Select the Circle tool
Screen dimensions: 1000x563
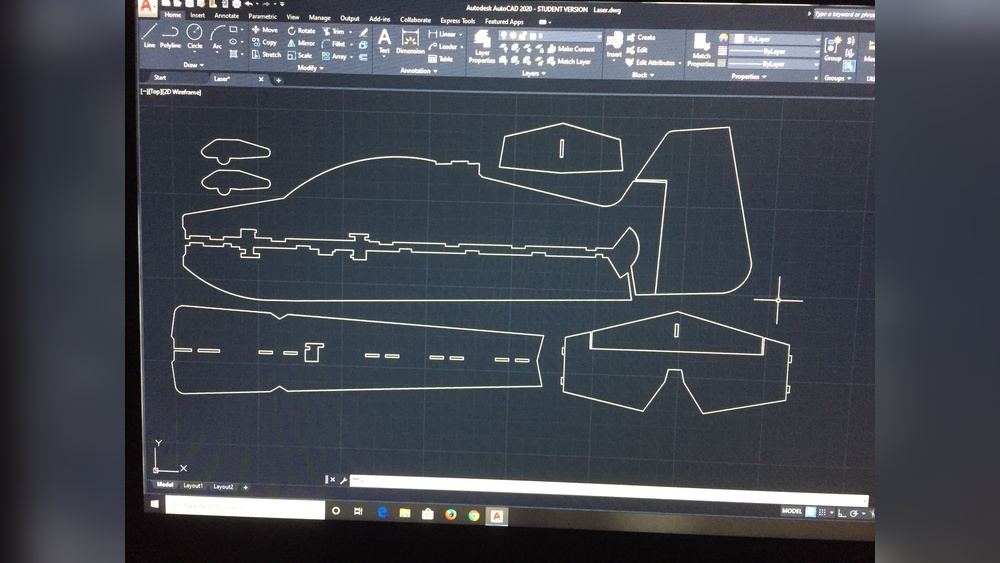pyautogui.click(x=195, y=36)
